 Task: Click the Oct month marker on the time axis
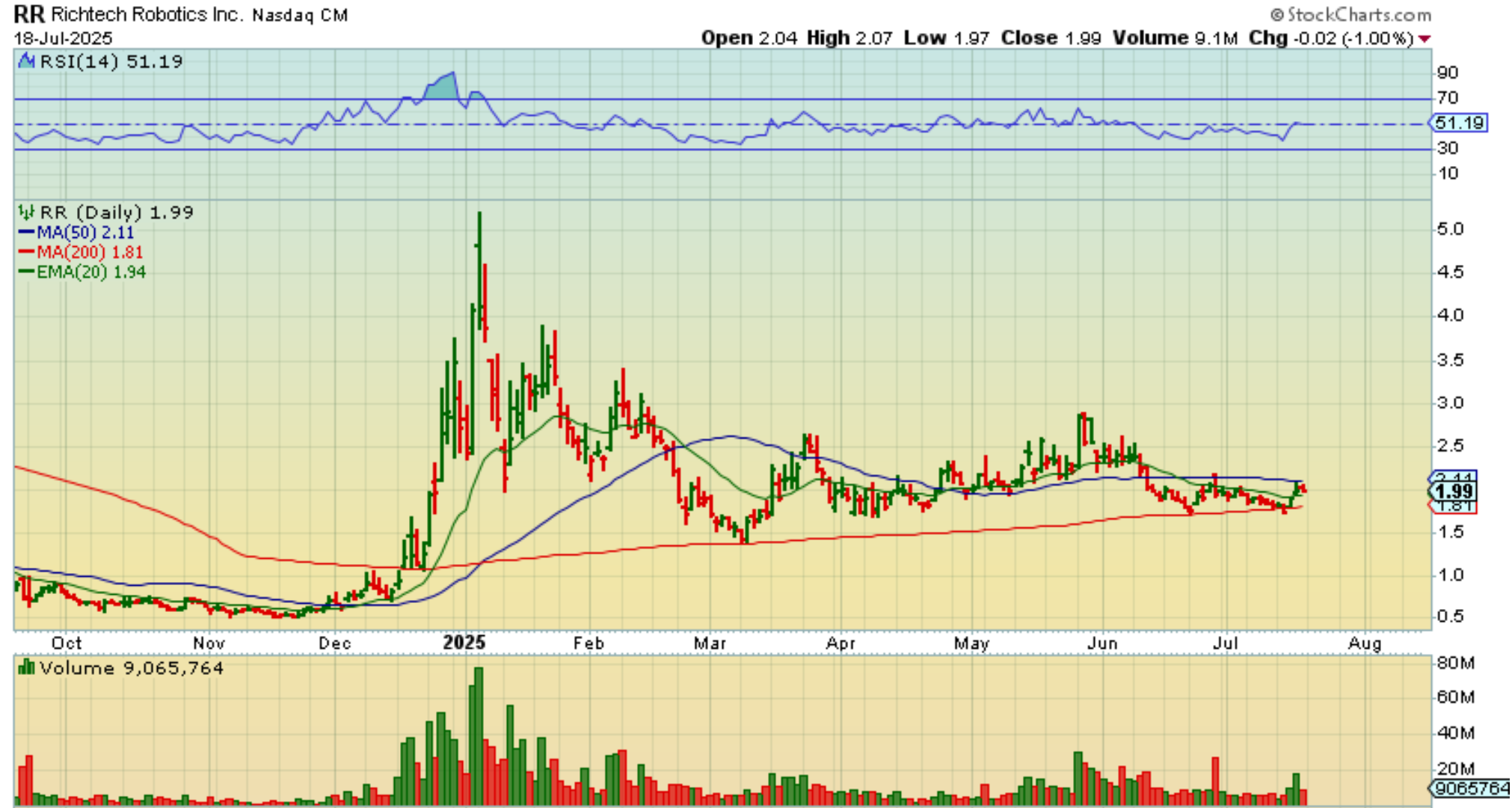tap(66, 643)
